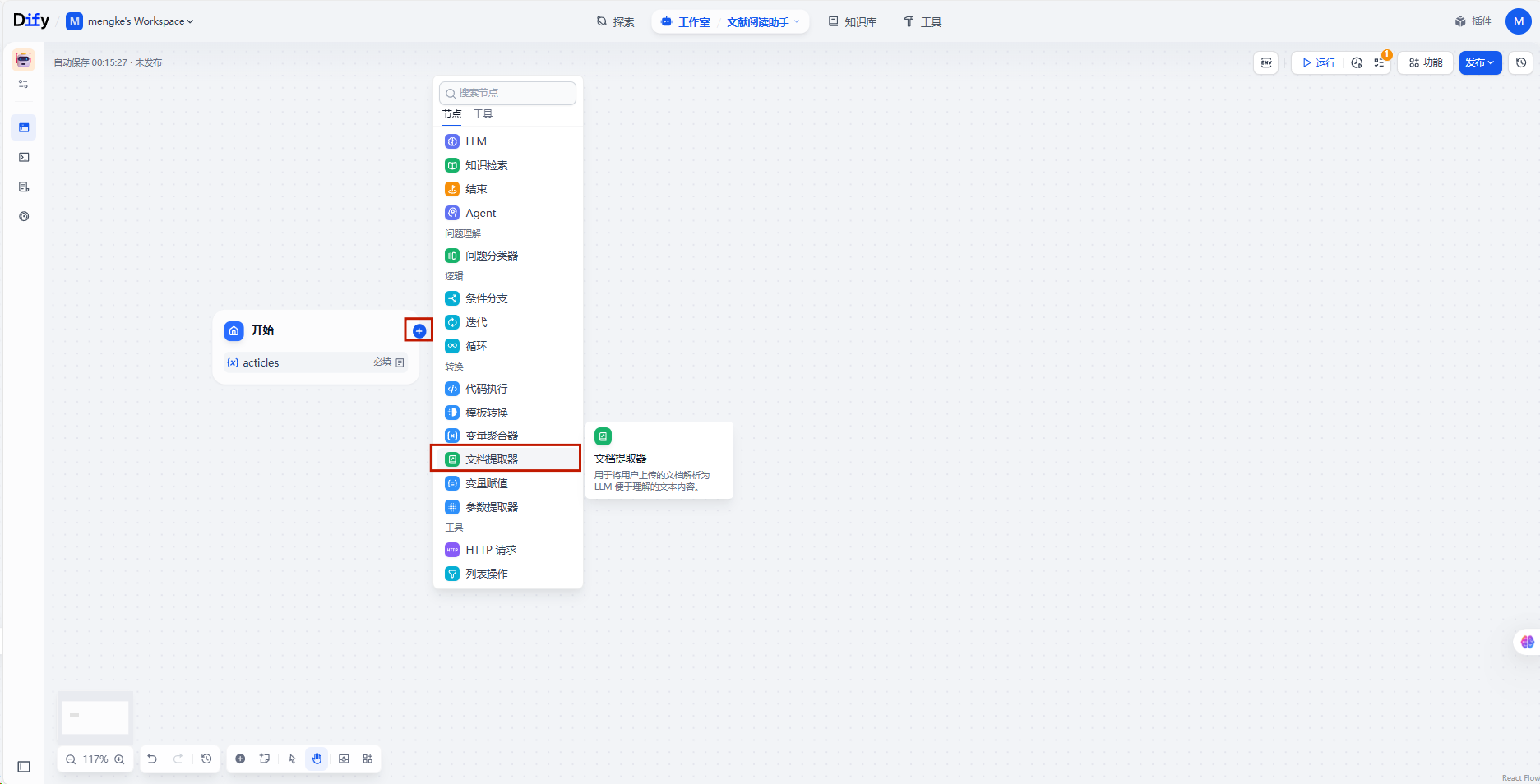1540x784 pixels.
Task: Click the 运行 run button
Action: (x=1319, y=62)
